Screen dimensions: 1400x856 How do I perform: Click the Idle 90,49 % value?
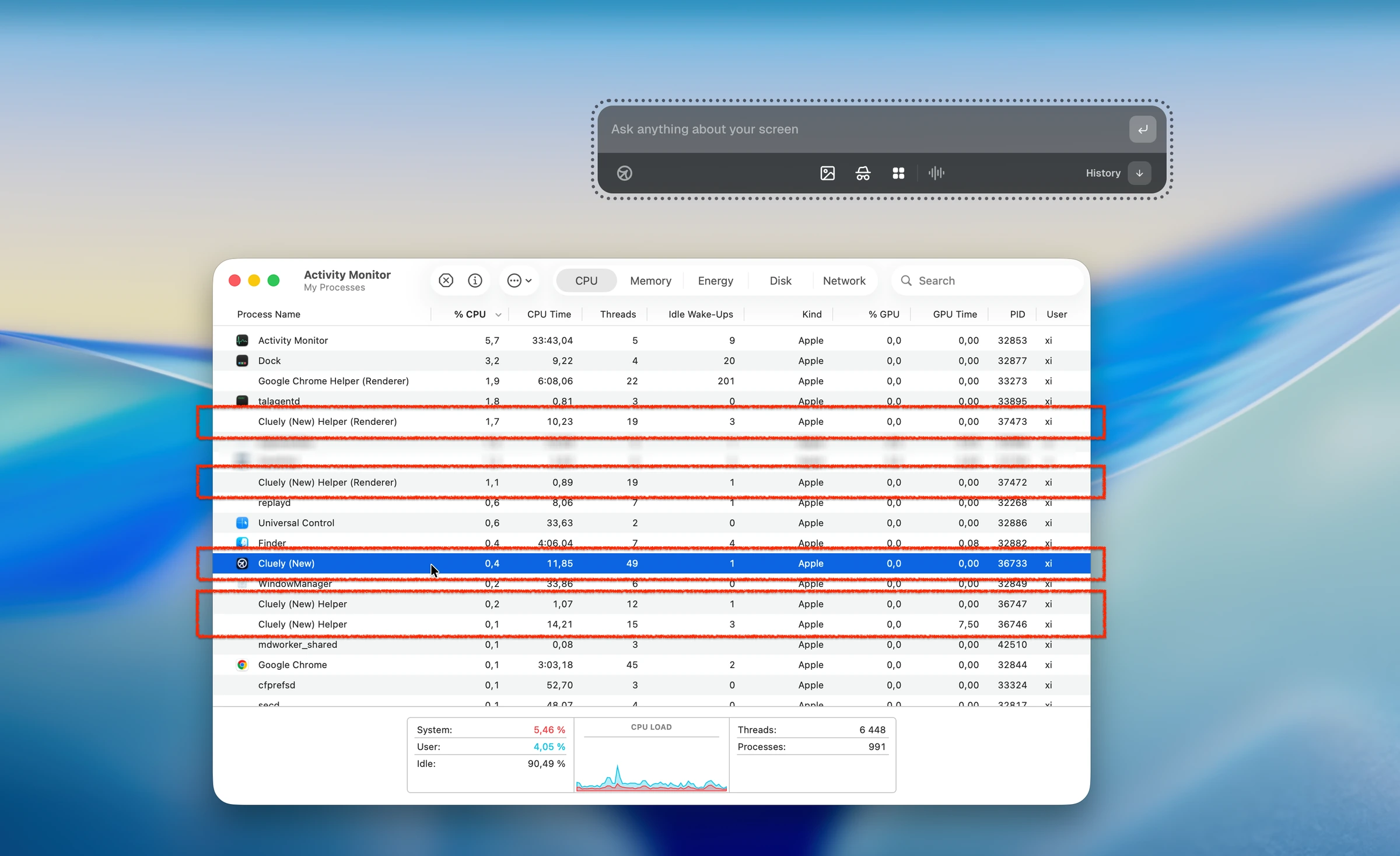point(546,764)
